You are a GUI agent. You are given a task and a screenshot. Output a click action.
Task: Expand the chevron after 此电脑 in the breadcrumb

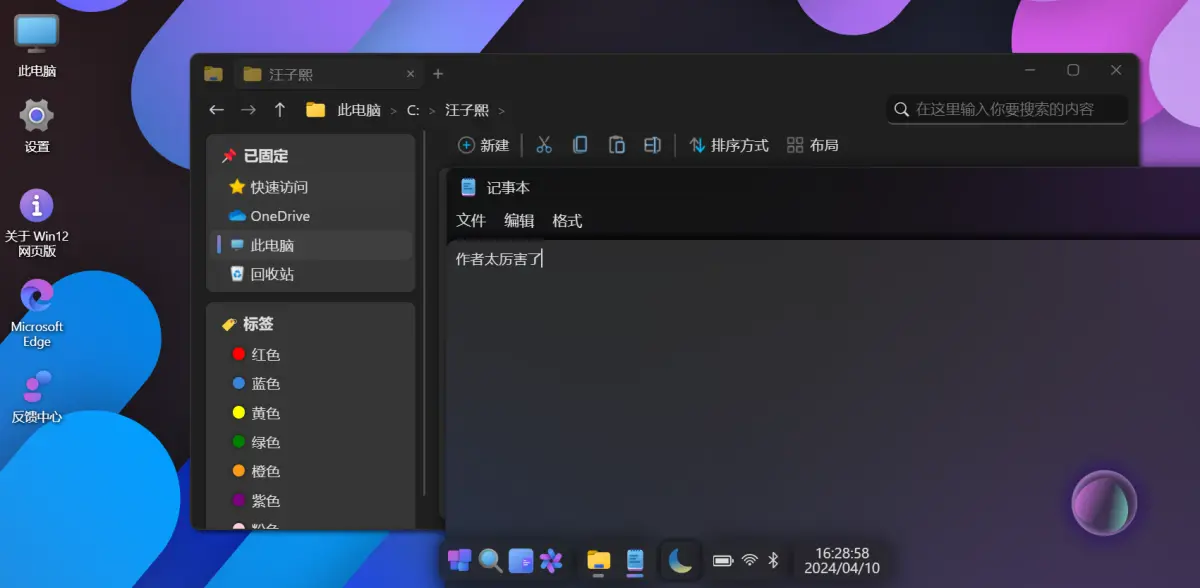[394, 111]
